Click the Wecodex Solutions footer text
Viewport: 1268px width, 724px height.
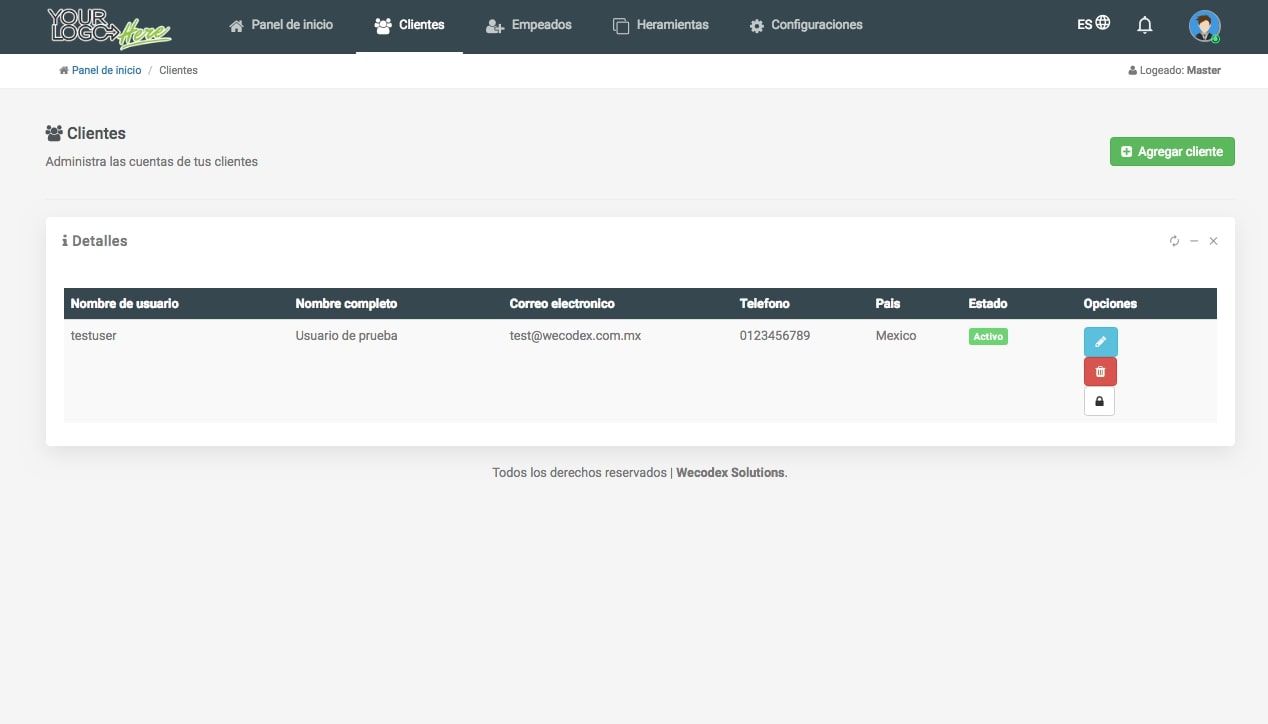click(731, 473)
